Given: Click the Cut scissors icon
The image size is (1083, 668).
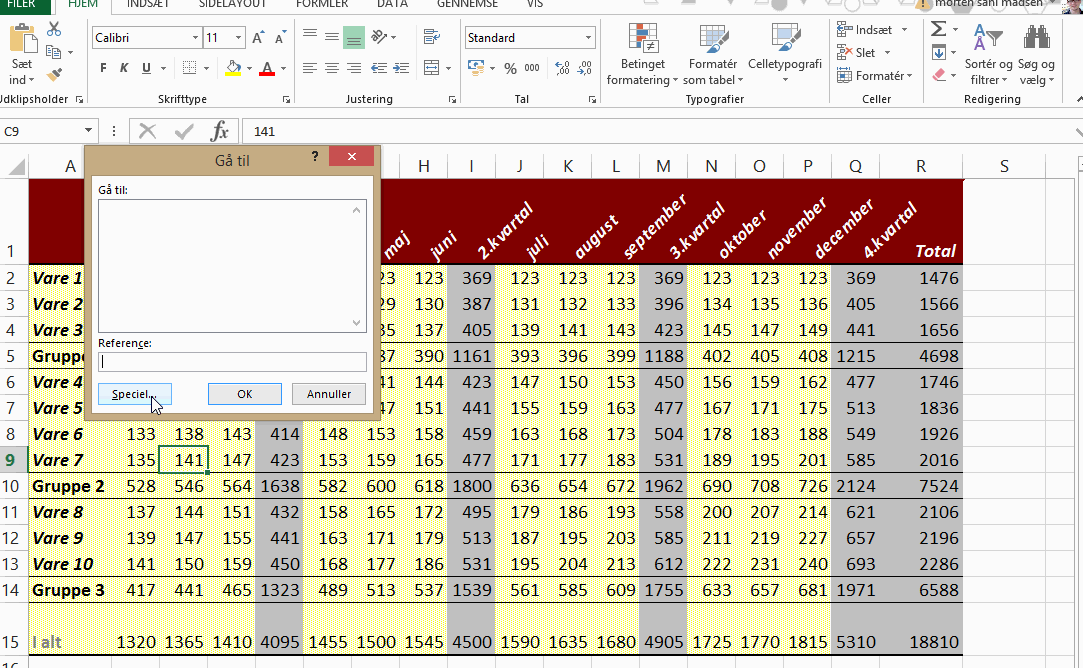Looking at the screenshot, I should (54, 31).
